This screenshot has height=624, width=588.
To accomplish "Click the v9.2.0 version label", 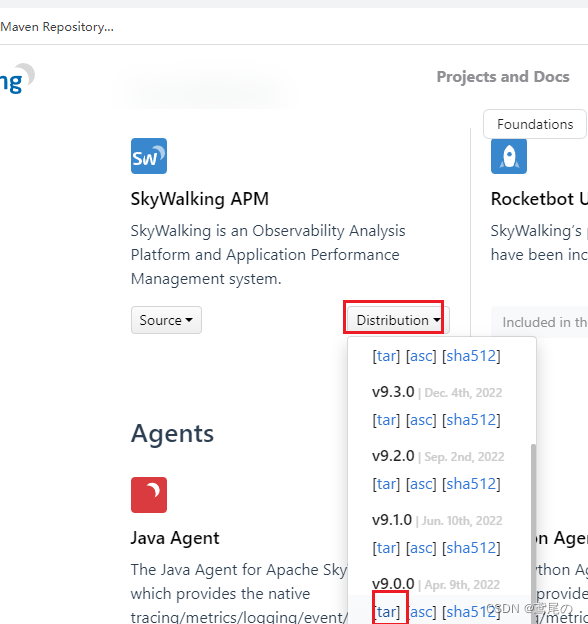I will pyautogui.click(x=393, y=456).
